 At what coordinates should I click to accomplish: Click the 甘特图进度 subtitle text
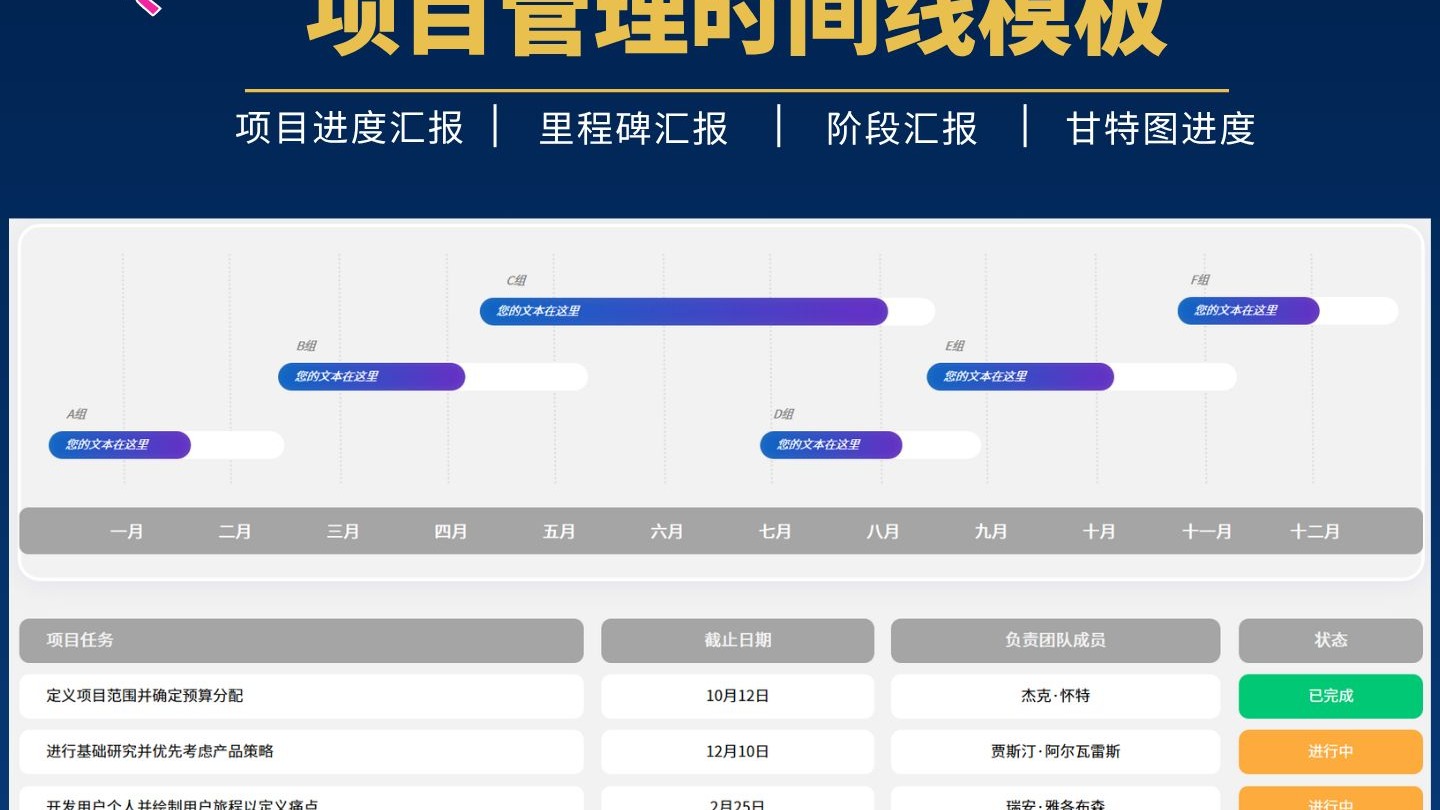coord(1159,129)
